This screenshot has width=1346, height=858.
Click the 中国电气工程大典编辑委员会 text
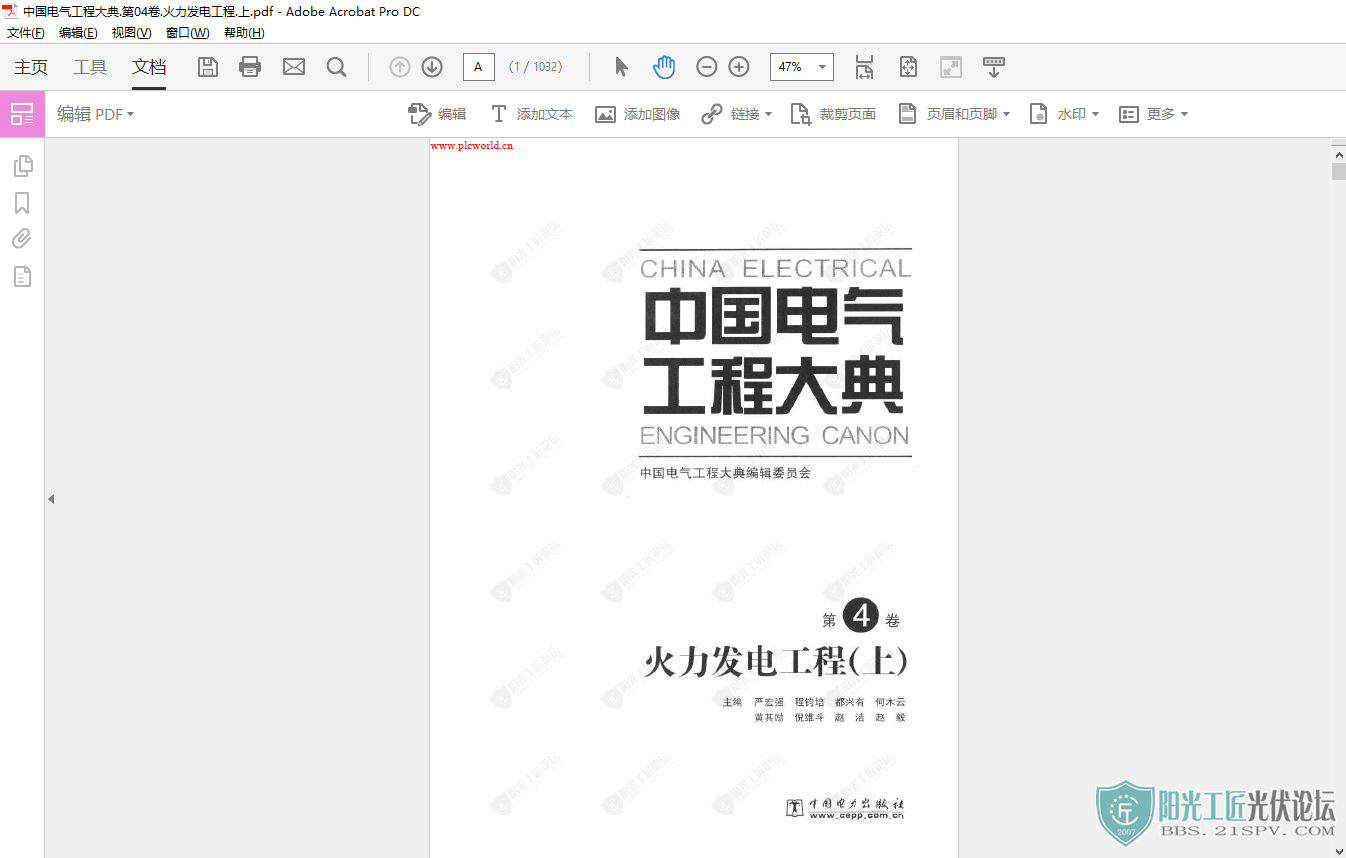click(x=725, y=473)
